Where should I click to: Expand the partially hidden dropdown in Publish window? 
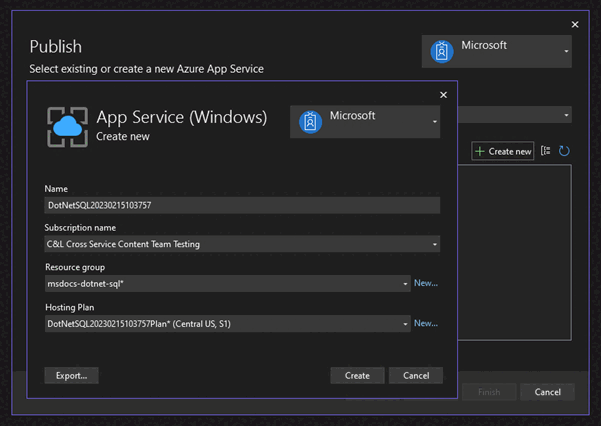pos(566,115)
